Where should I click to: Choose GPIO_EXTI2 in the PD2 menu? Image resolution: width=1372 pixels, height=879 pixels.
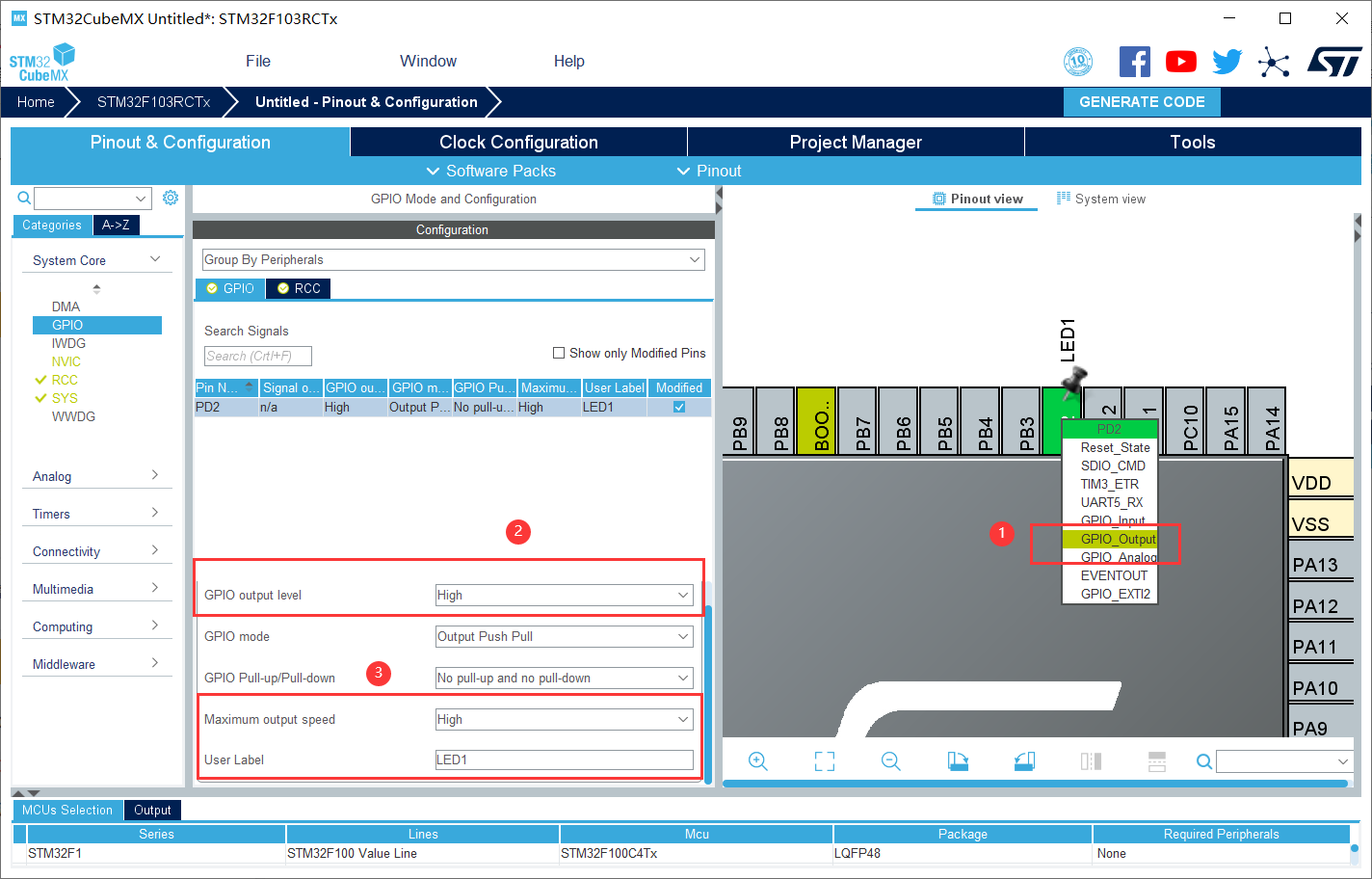pyautogui.click(x=1109, y=594)
